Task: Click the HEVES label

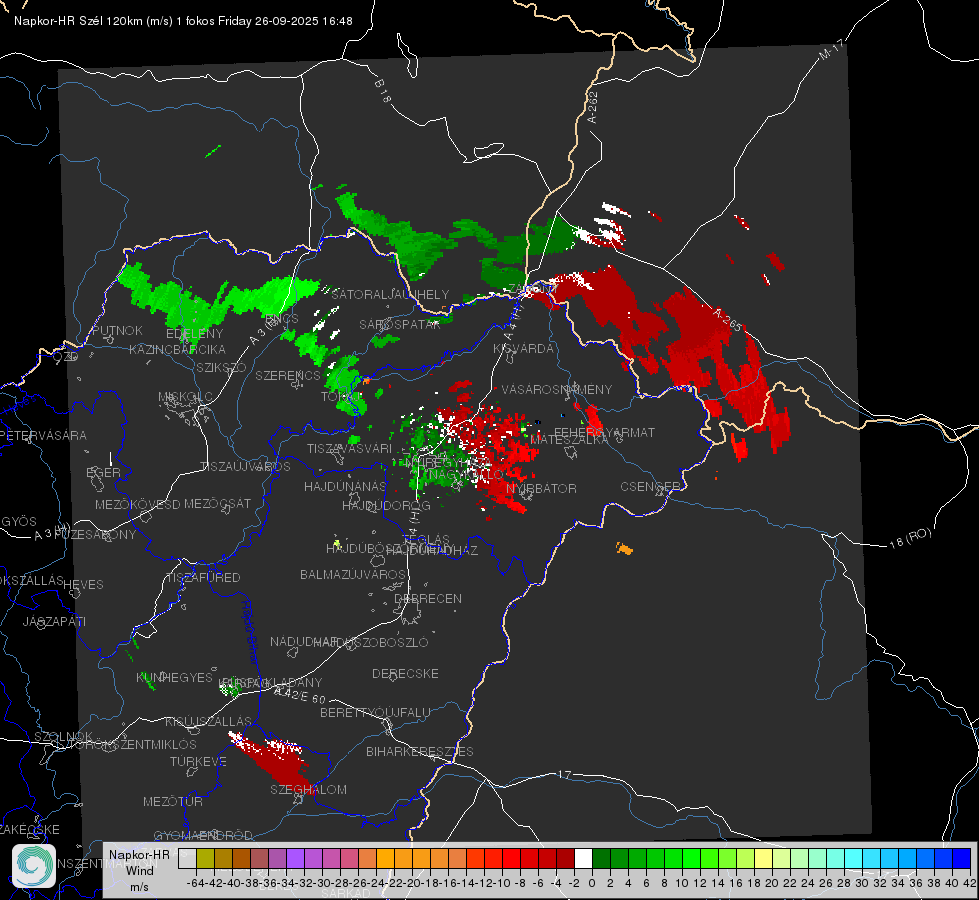Action: click(x=84, y=585)
